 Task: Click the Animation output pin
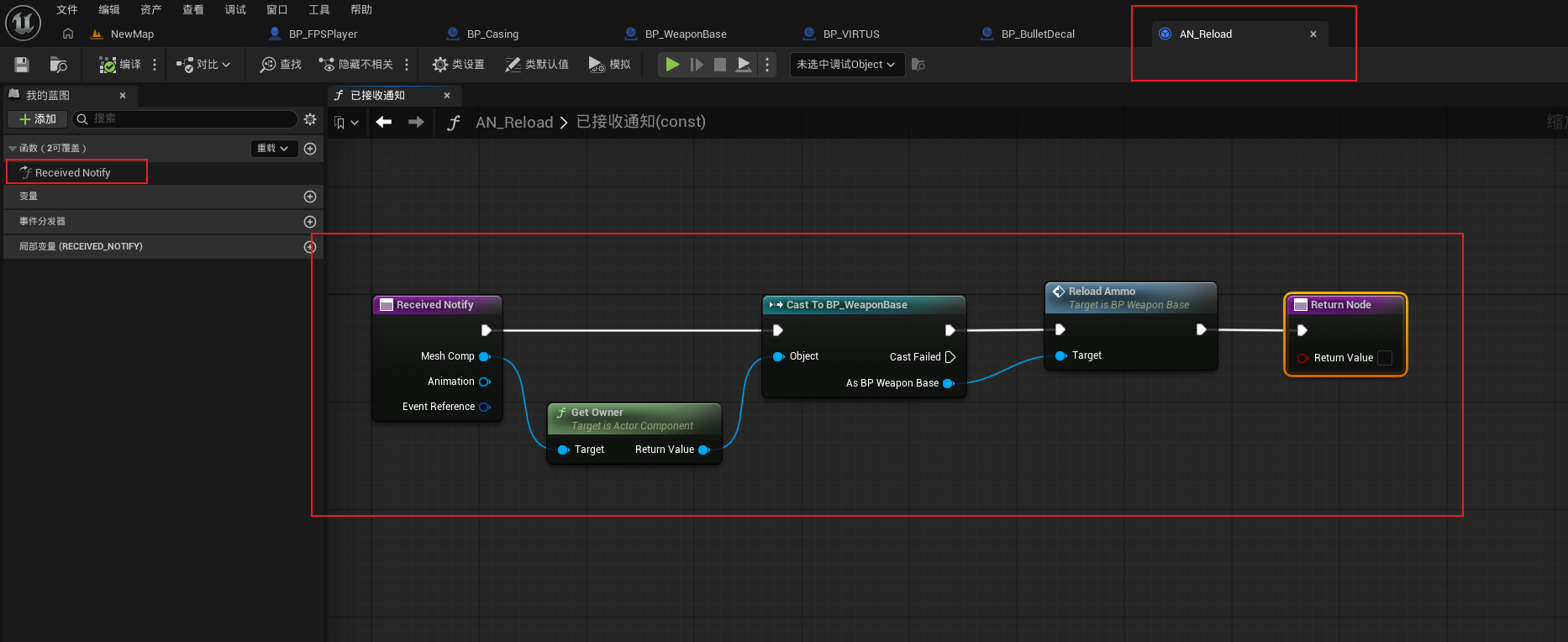(x=485, y=382)
